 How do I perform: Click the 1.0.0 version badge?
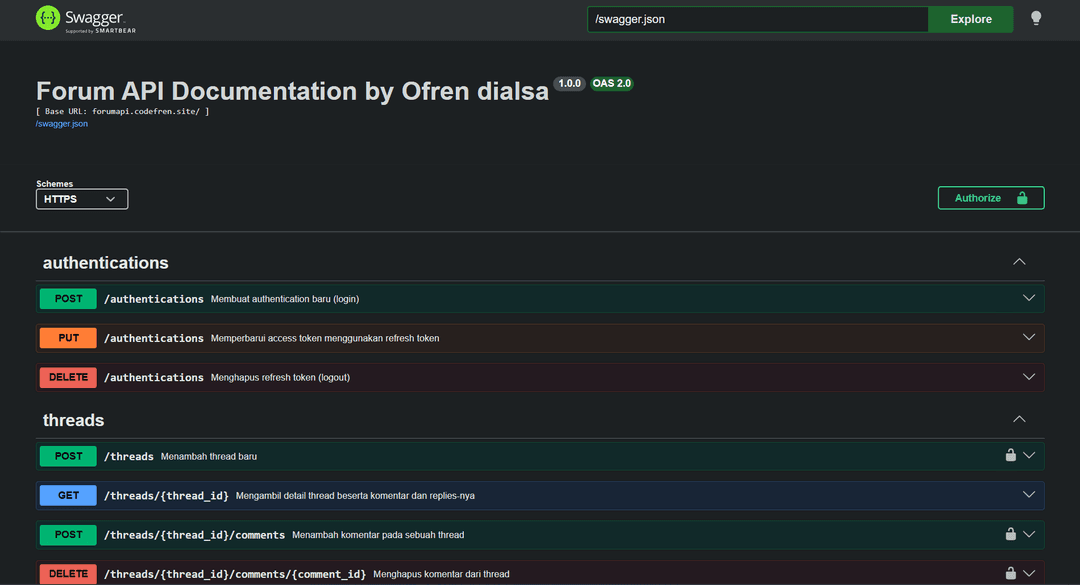[570, 83]
